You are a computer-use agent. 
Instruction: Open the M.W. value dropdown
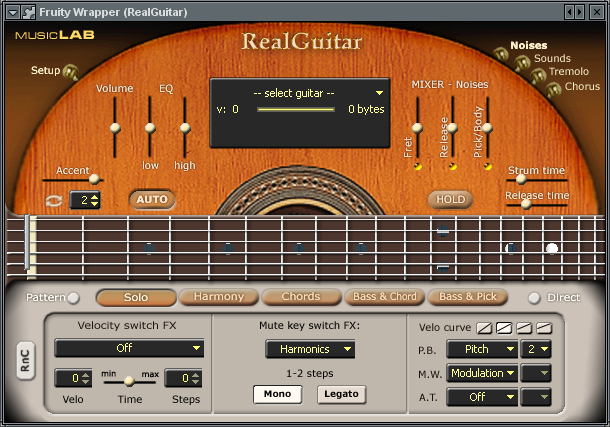click(x=536, y=373)
